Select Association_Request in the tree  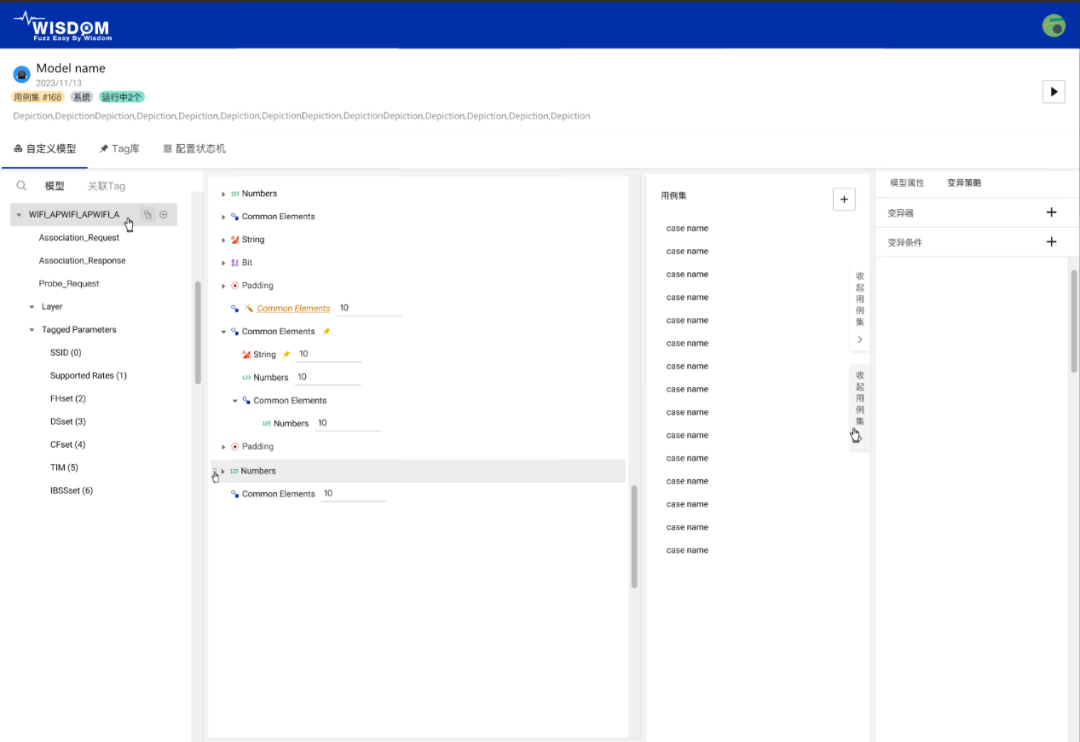(x=79, y=238)
